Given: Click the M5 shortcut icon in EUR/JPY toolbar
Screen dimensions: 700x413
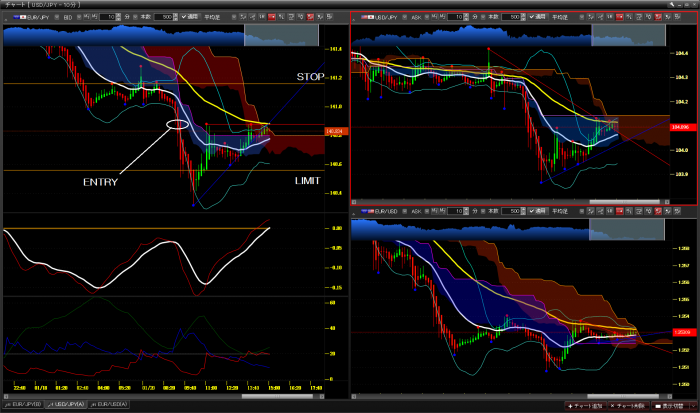Looking at the screenshot, I should [x=94, y=17].
